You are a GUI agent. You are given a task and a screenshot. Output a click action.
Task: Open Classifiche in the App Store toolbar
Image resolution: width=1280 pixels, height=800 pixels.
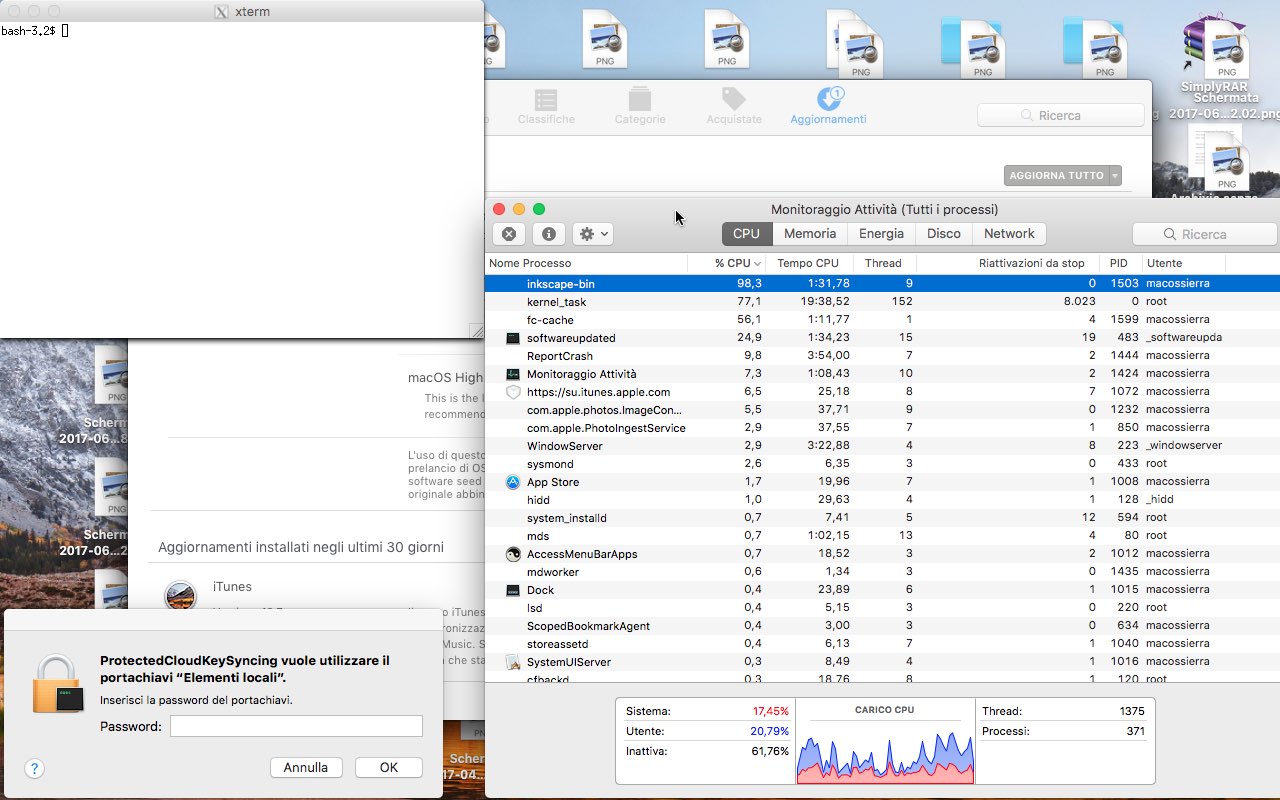tap(546, 107)
